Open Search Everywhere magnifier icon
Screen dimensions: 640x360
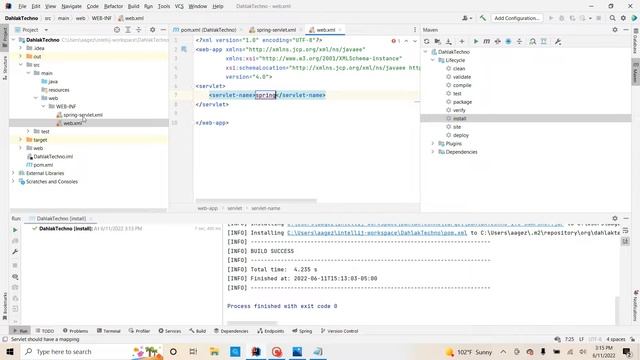coord(612,18)
